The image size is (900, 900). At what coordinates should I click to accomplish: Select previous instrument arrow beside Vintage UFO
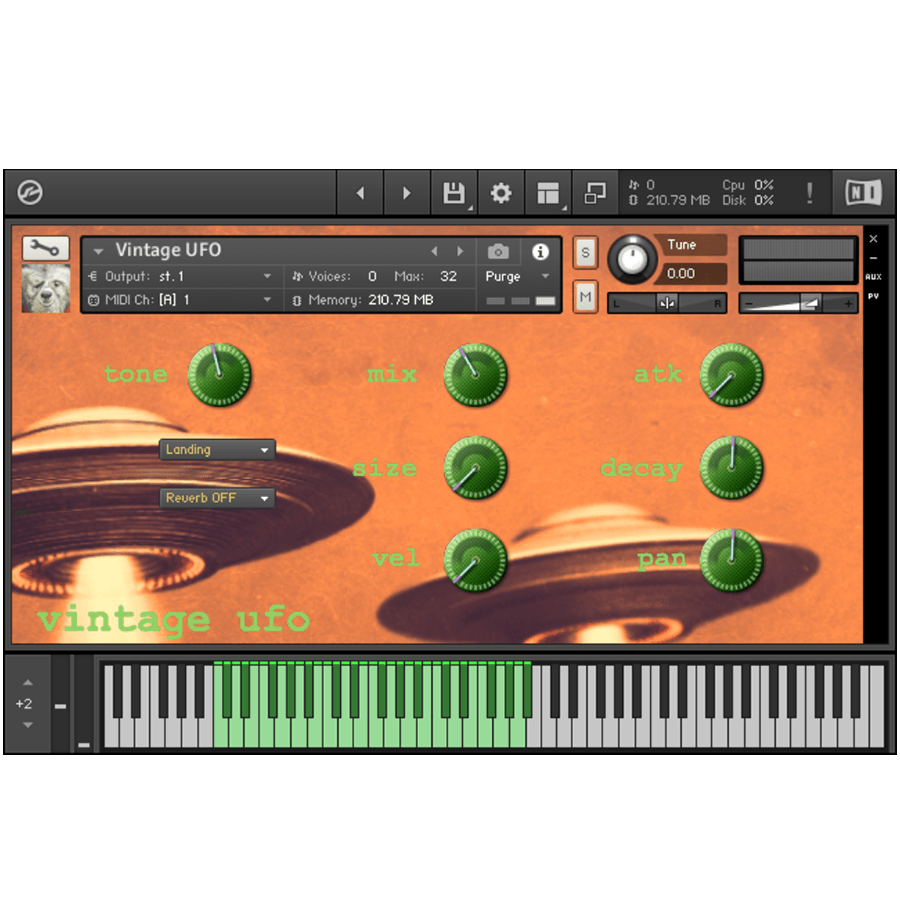pyautogui.click(x=435, y=251)
